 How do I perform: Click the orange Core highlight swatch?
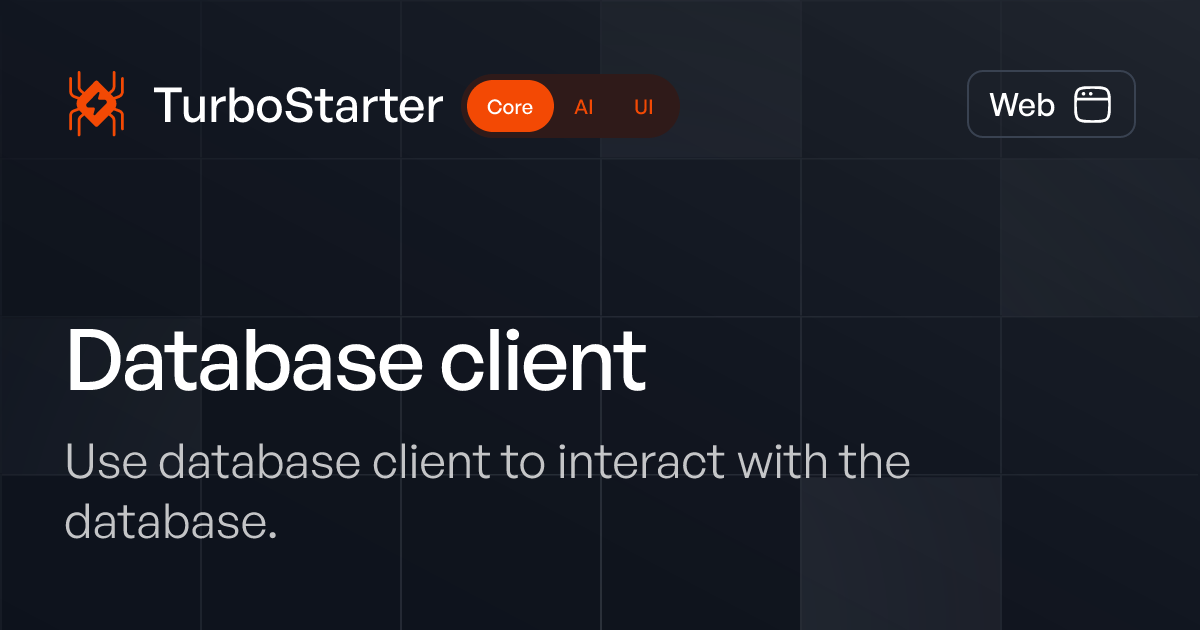point(510,106)
